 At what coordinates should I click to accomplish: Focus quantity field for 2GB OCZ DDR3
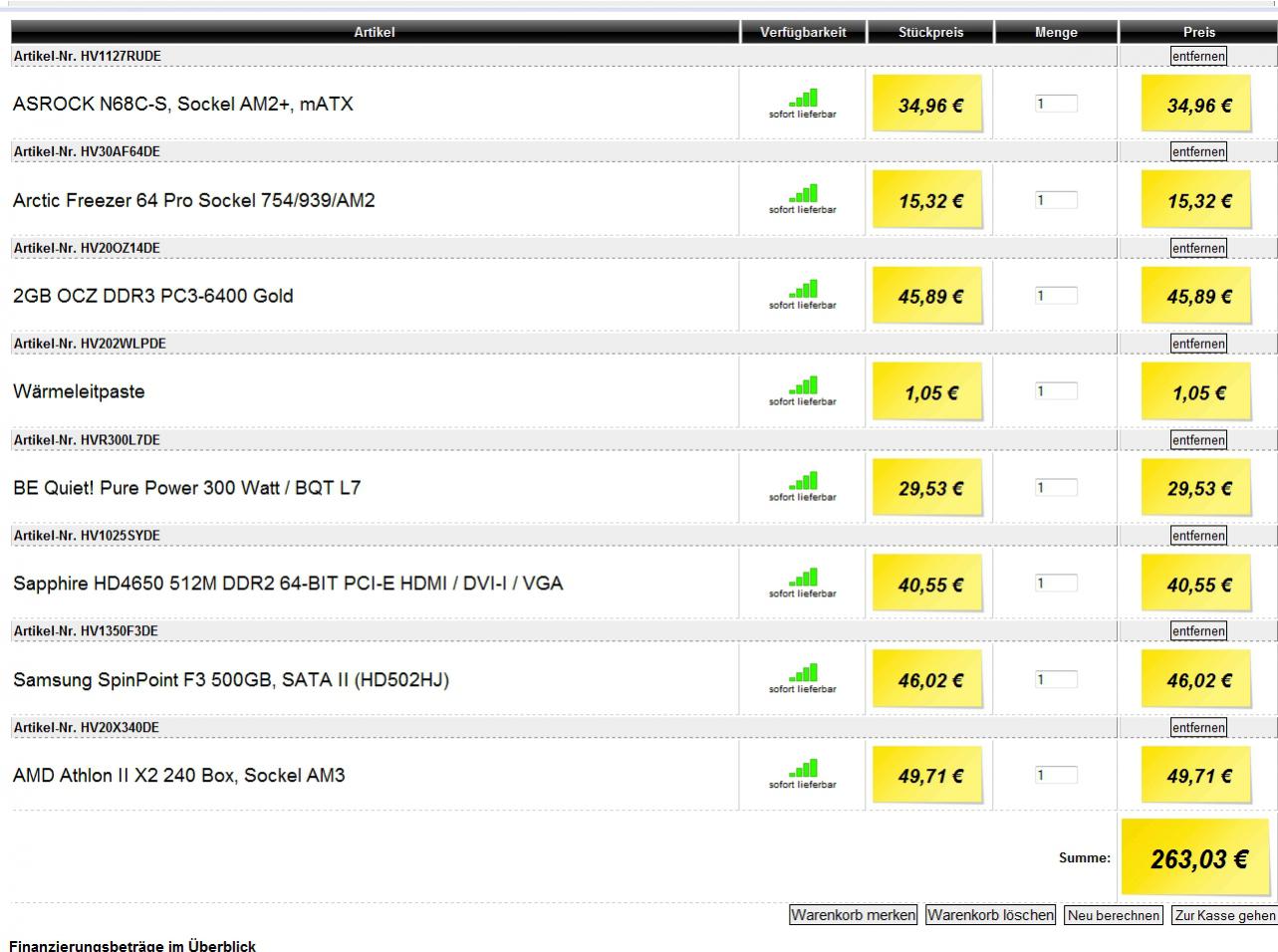pyautogui.click(x=1056, y=296)
